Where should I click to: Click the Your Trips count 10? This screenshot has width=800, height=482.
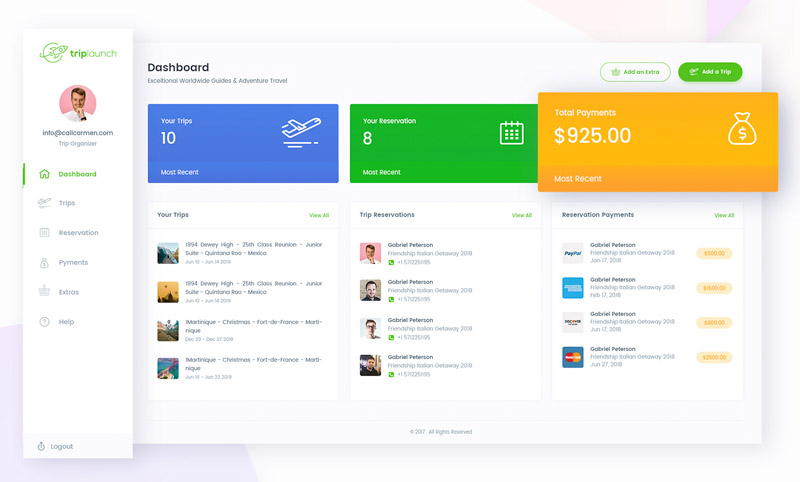tap(168, 138)
